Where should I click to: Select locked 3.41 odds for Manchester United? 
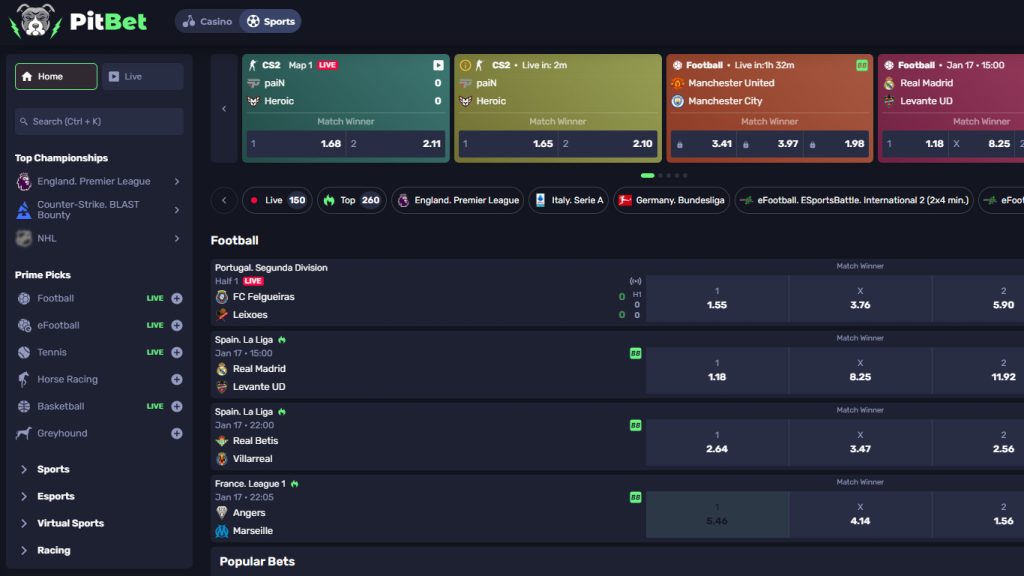pyautogui.click(x=704, y=144)
